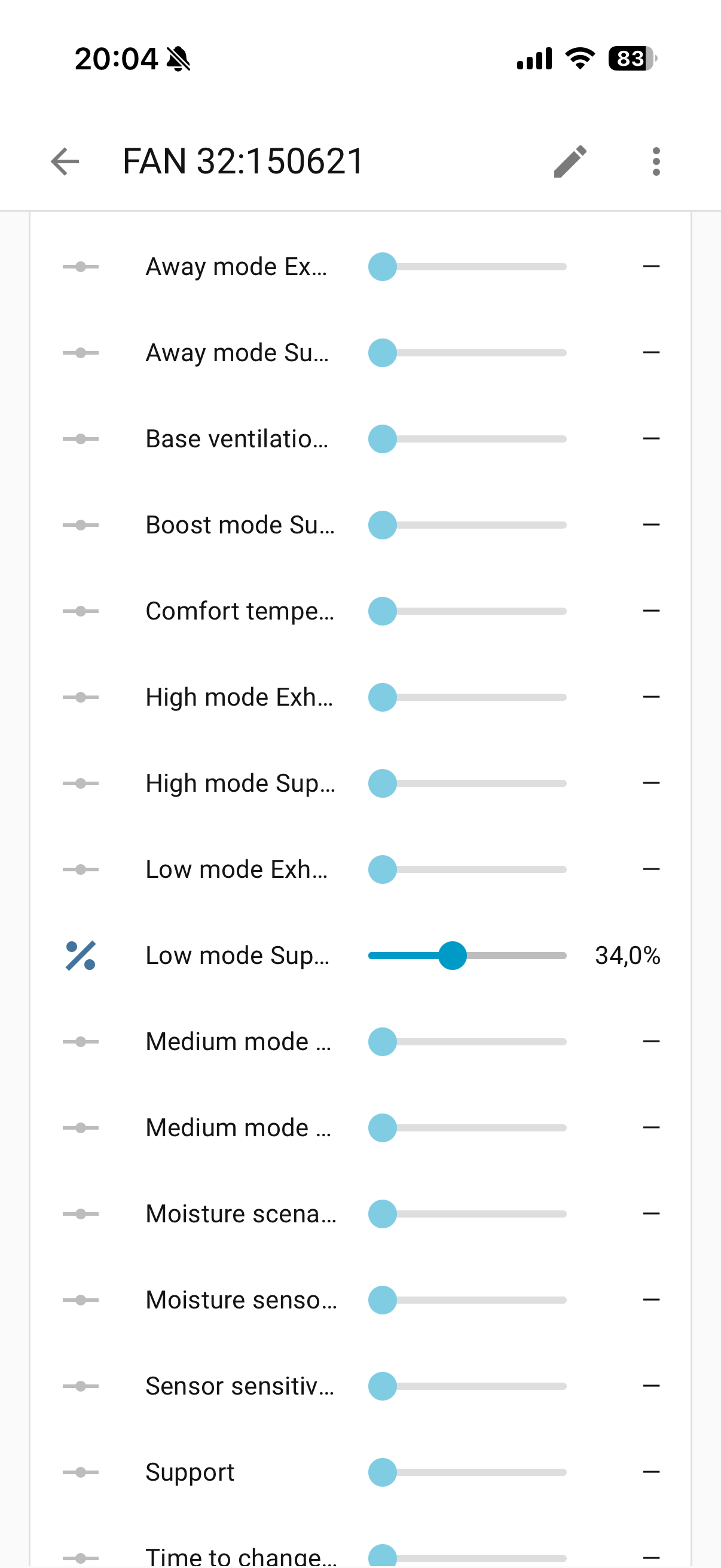Tap the slider icon beside Comfort tempe…
Image resolution: width=721 pixels, height=1568 pixels.
coord(80,611)
